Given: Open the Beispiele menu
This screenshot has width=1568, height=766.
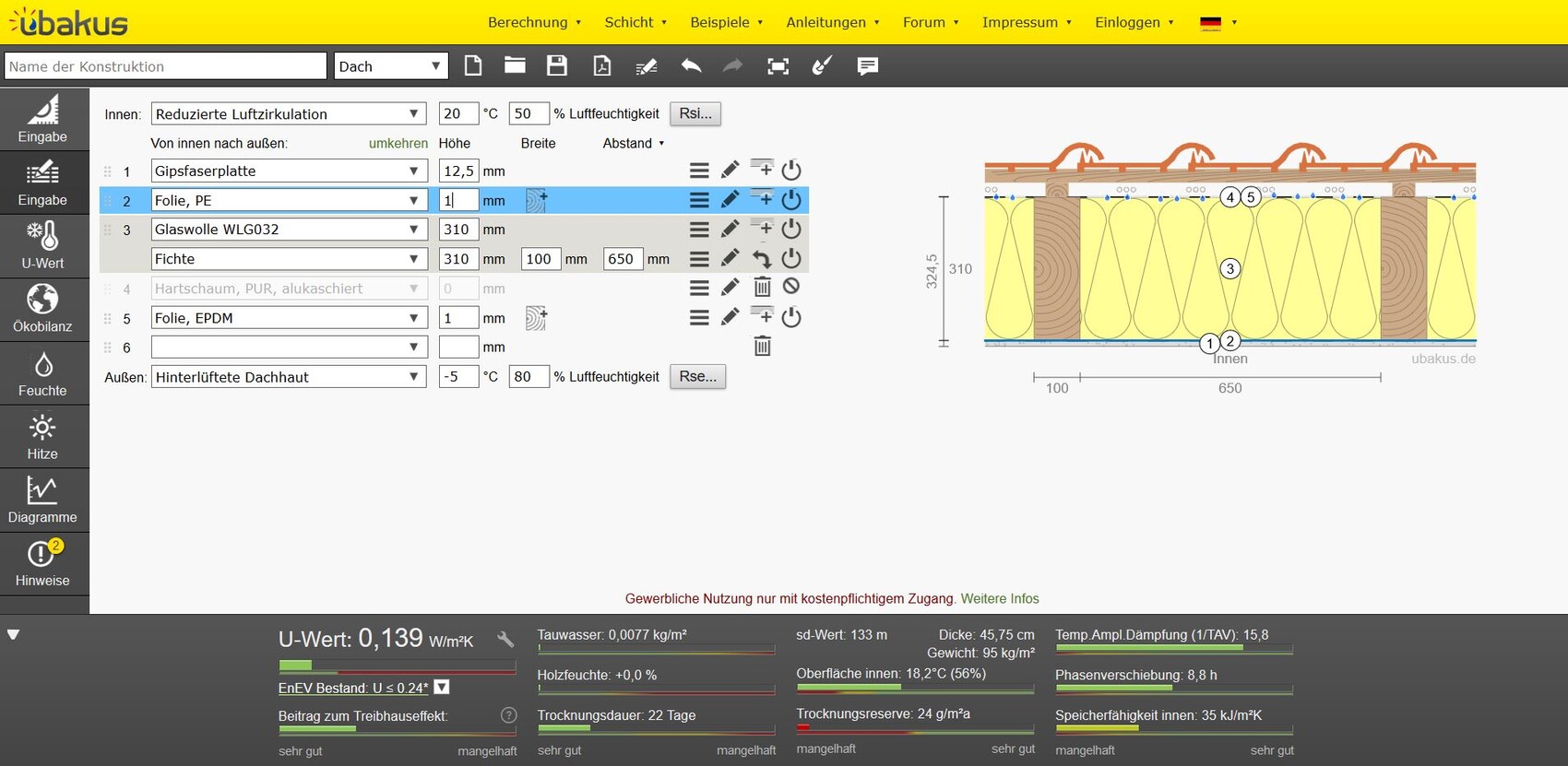Looking at the screenshot, I should point(726,22).
